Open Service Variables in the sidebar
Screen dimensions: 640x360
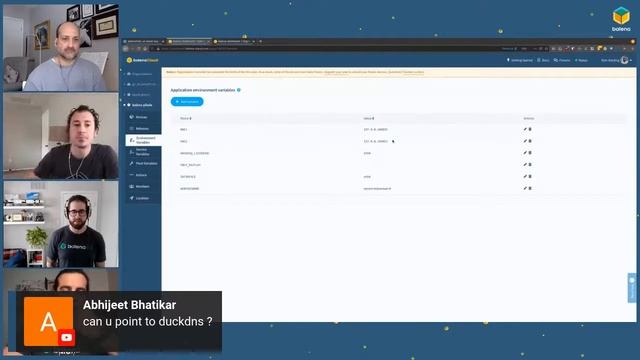(x=143, y=152)
